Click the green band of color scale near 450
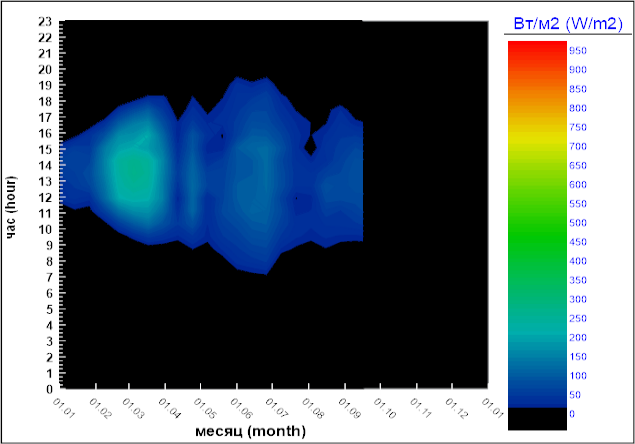 537,242
